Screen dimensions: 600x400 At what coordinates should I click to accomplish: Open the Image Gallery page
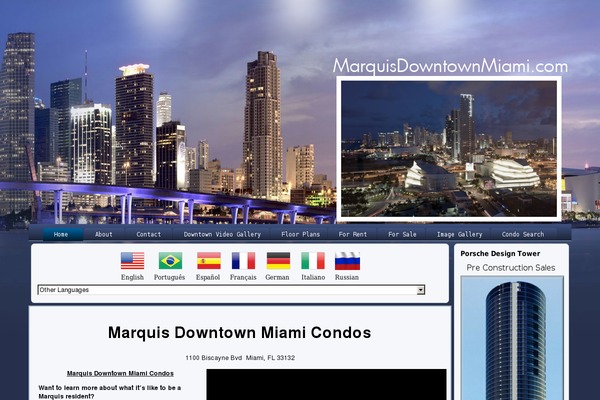click(x=460, y=234)
